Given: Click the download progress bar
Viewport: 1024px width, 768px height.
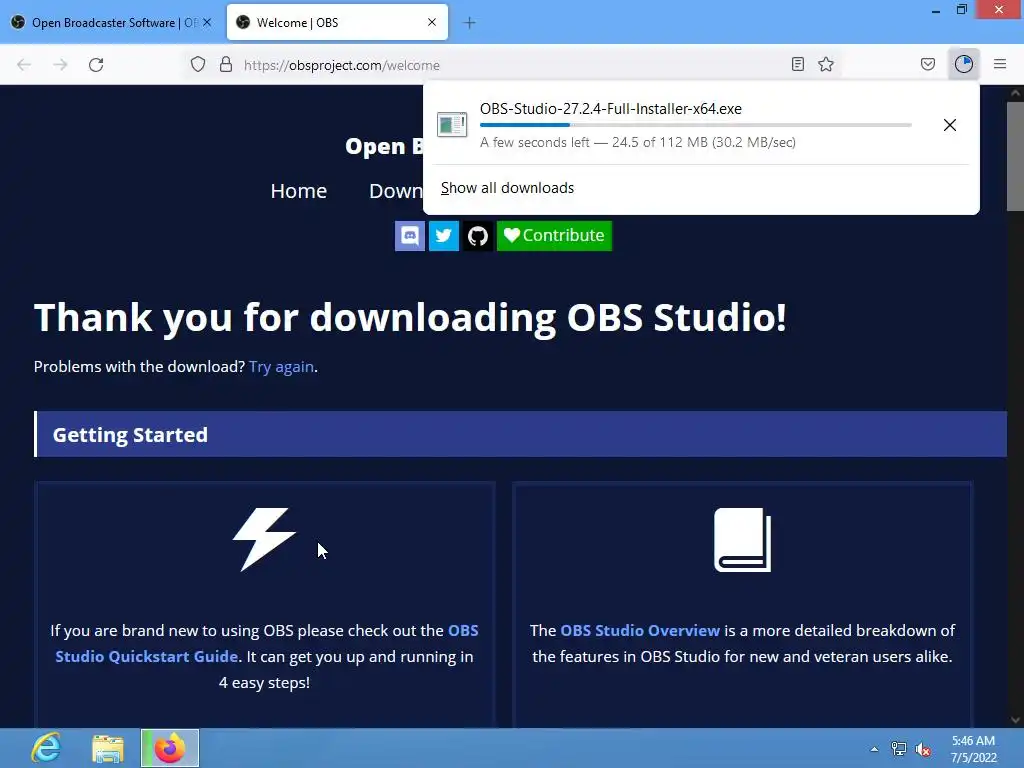Looking at the screenshot, I should 696,125.
